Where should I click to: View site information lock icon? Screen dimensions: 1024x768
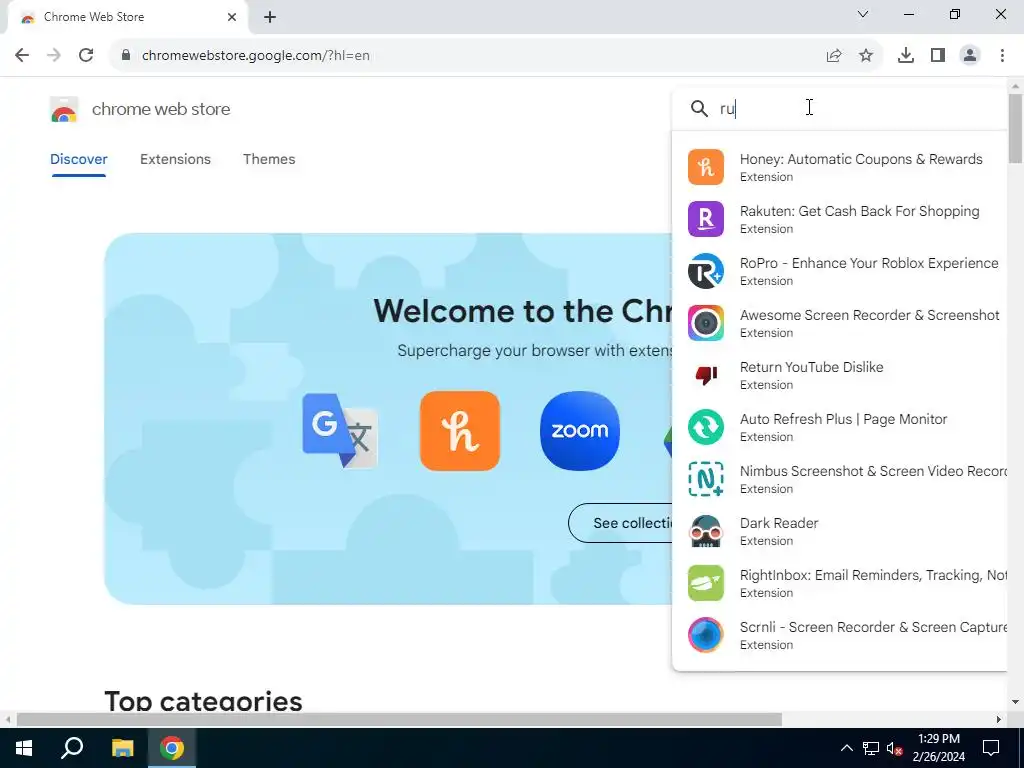coord(126,56)
